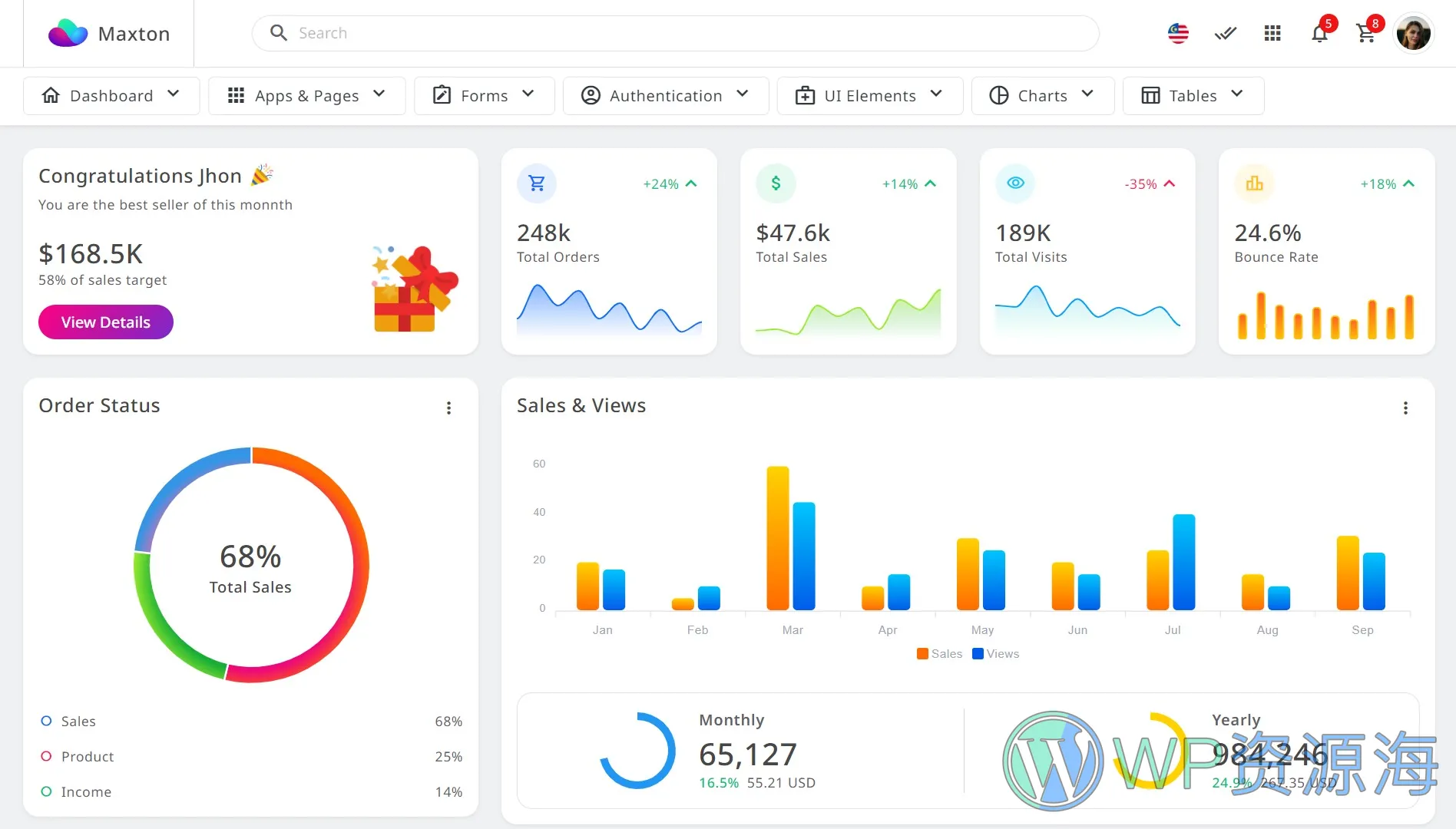This screenshot has height=829, width=1456.
Task: Click the double checkmark icon
Action: click(x=1225, y=34)
